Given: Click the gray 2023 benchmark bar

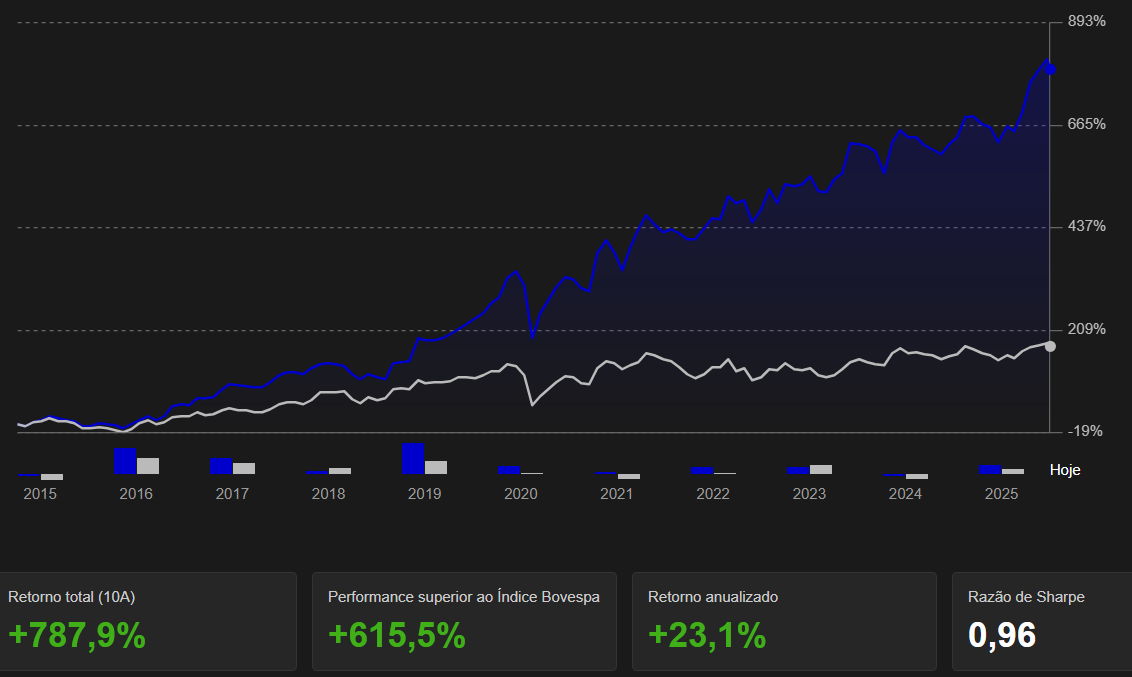Looking at the screenshot, I should pos(821,469).
